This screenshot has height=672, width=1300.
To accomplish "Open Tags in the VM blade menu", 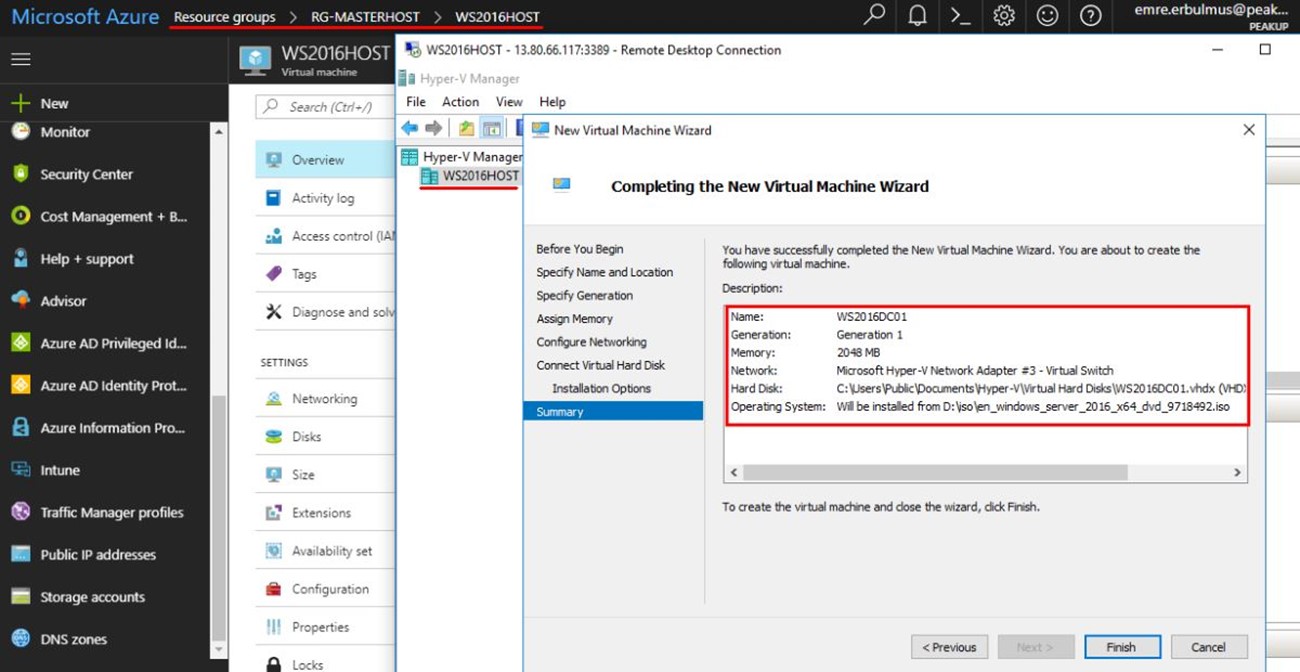I will pyautogui.click(x=325, y=274).
